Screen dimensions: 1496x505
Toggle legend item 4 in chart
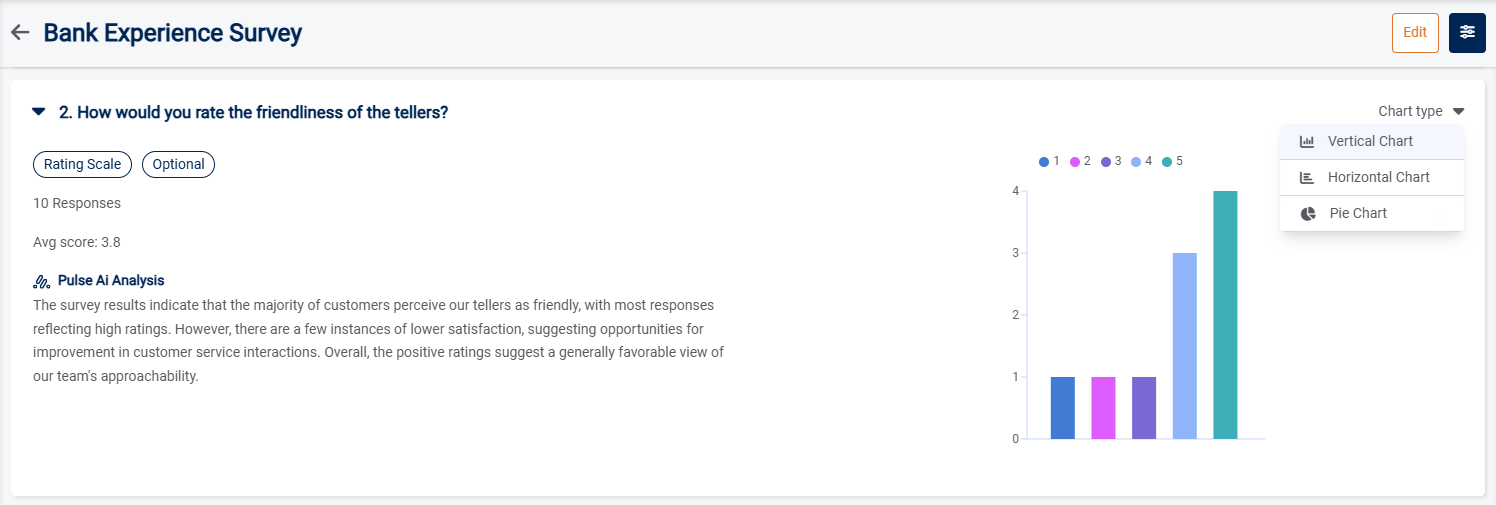1142,161
